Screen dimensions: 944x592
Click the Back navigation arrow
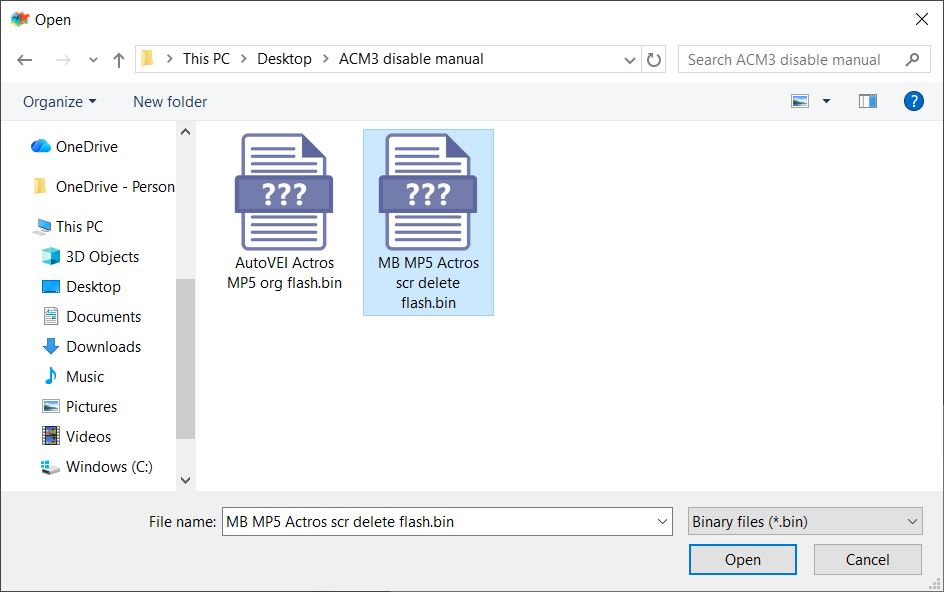[25, 60]
